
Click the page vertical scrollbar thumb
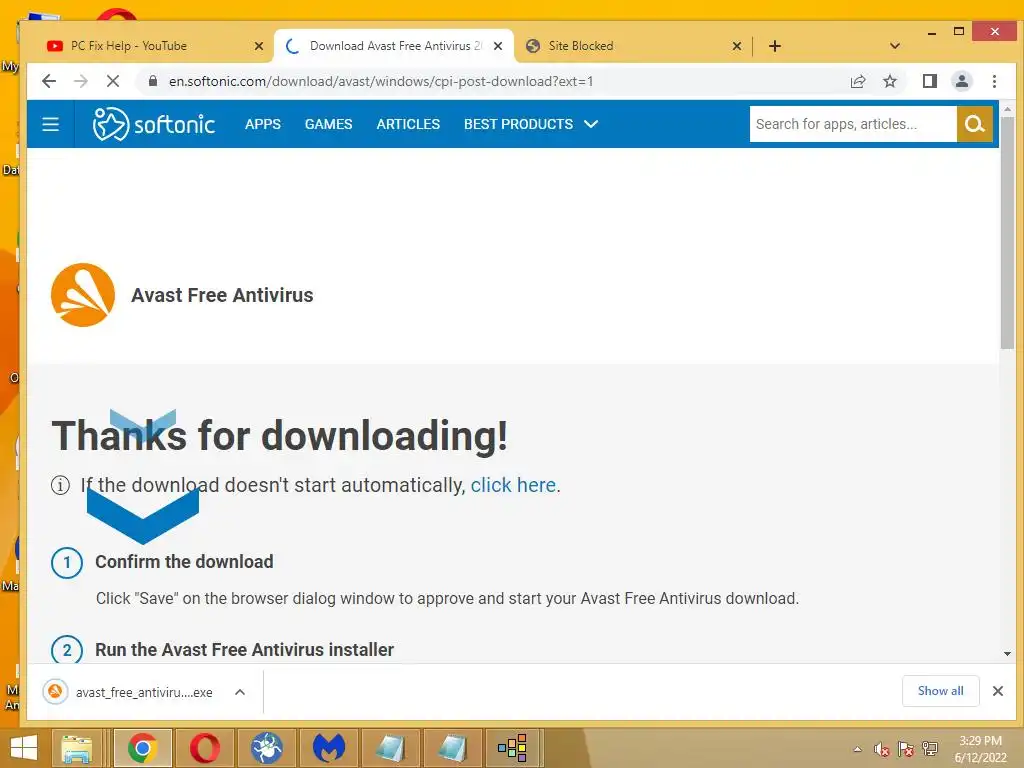pyautogui.click(x=1007, y=234)
